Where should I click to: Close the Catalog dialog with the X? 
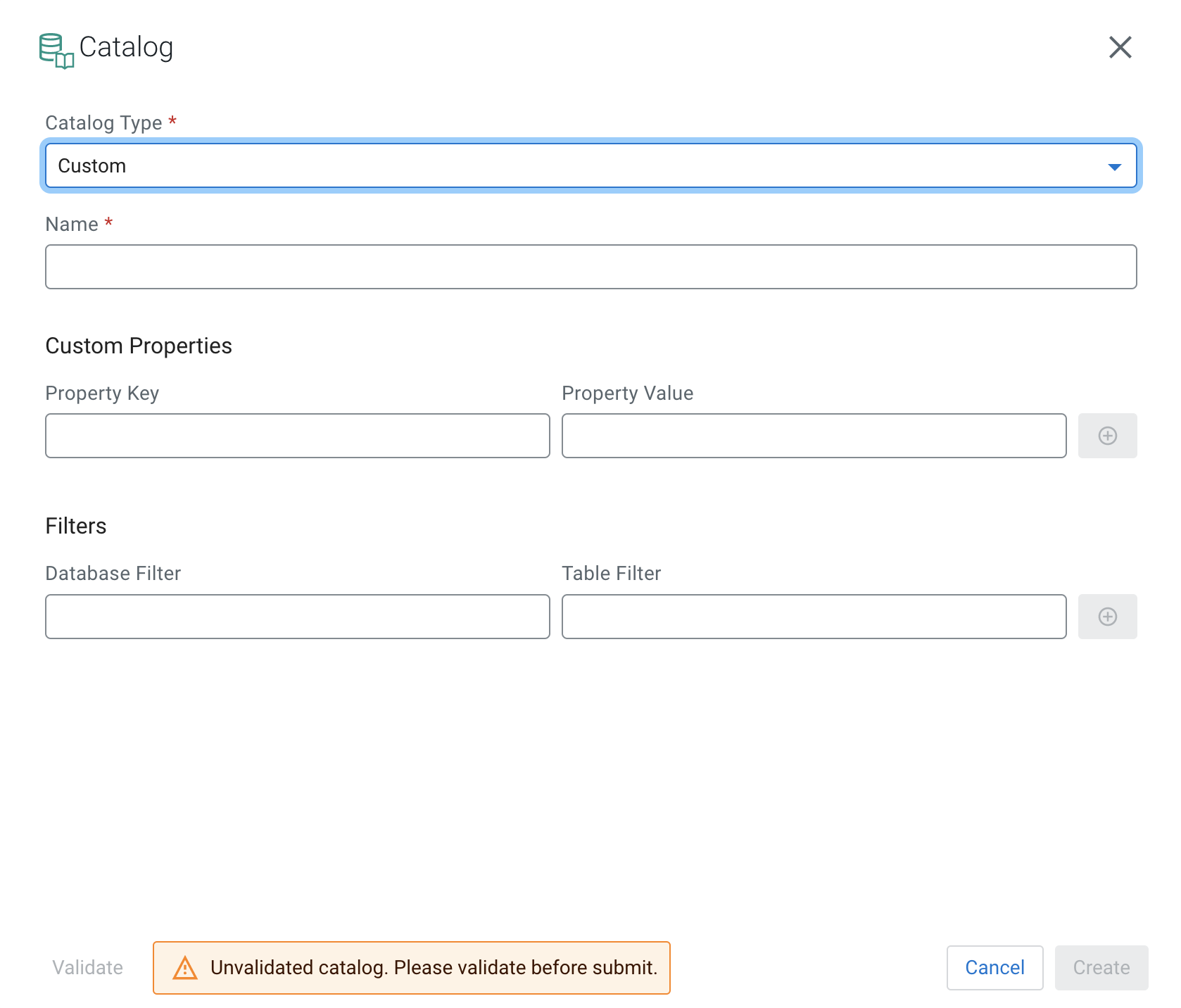[1120, 47]
